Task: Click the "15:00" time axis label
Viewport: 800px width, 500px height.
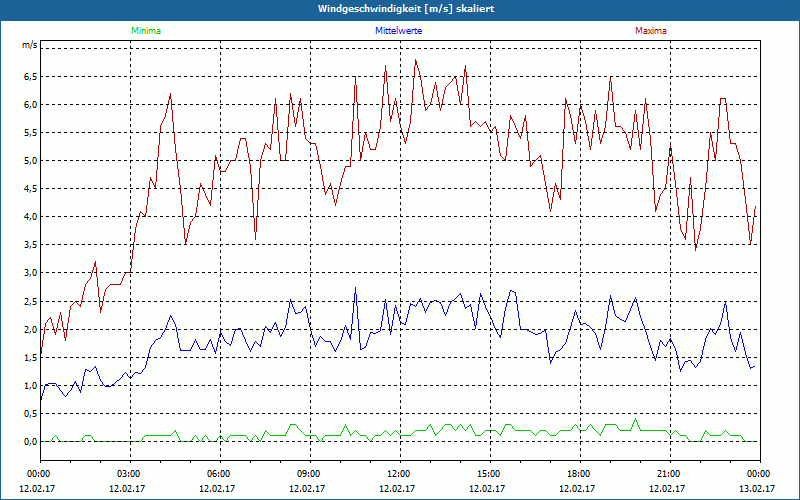Action: tap(487, 474)
